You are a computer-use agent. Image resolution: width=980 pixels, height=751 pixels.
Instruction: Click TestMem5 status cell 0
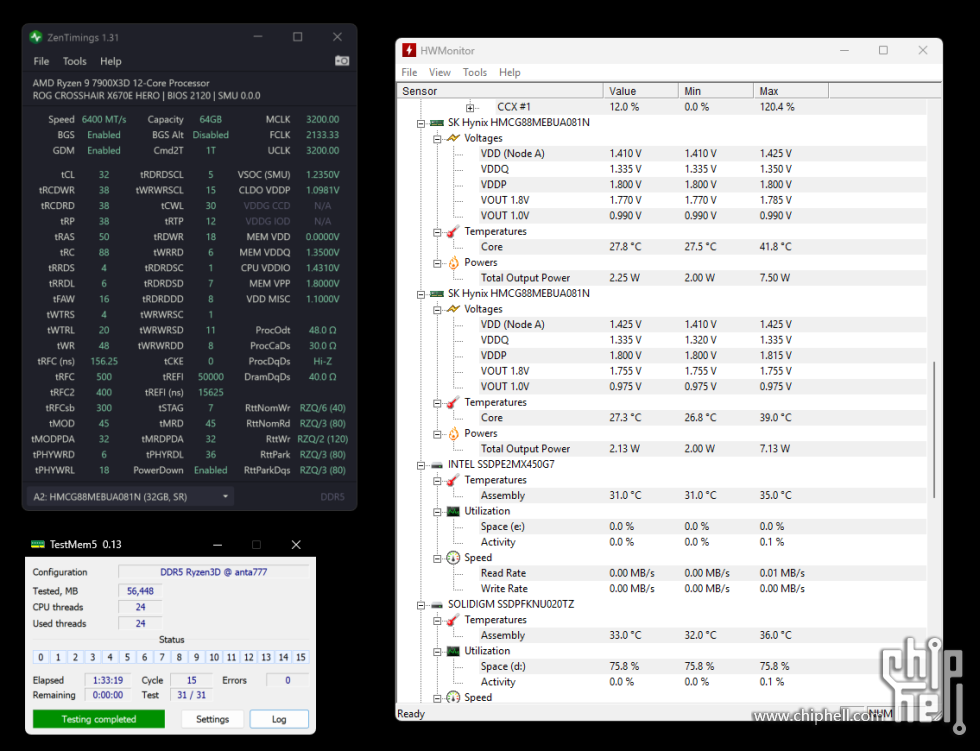(x=41, y=657)
